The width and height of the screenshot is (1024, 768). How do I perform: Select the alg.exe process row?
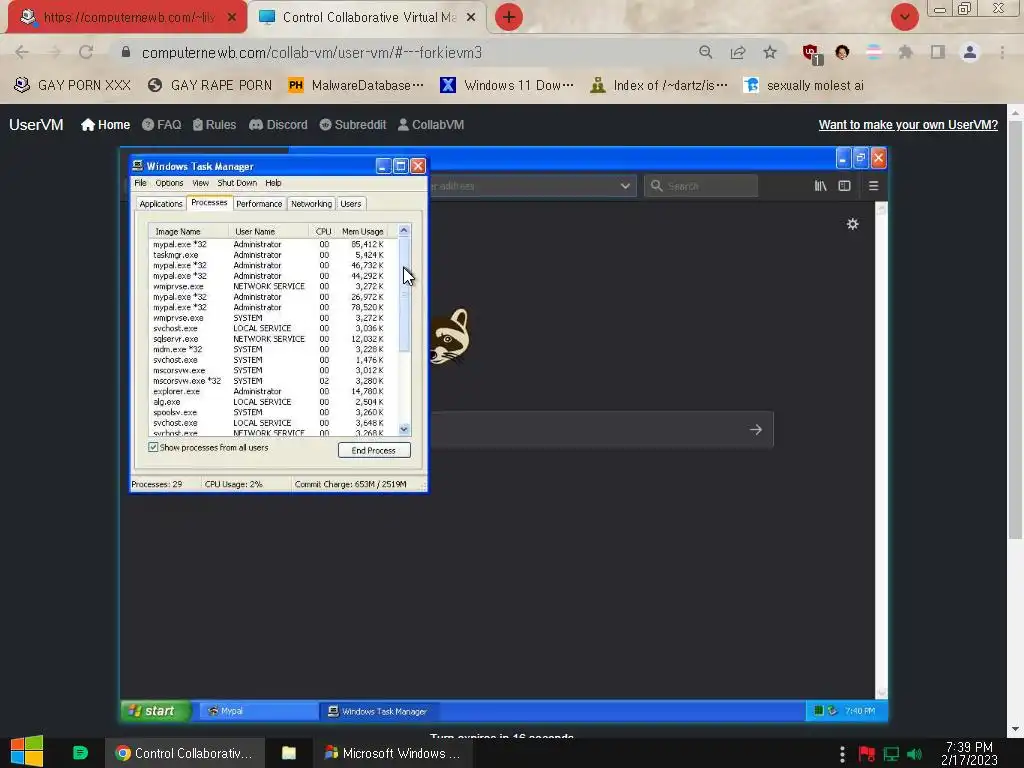click(272, 402)
